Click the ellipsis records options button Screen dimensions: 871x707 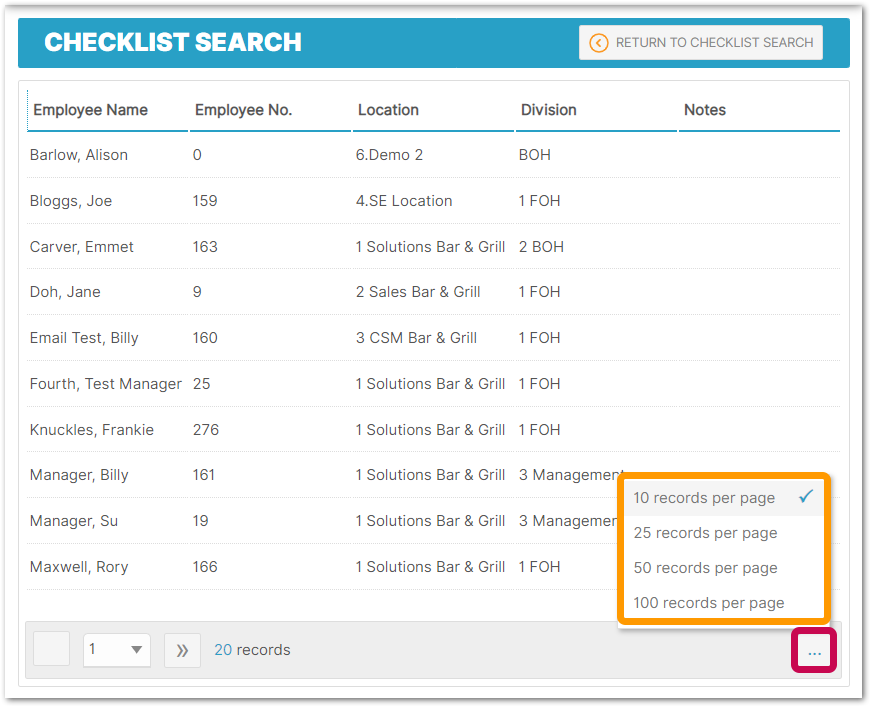(x=814, y=650)
